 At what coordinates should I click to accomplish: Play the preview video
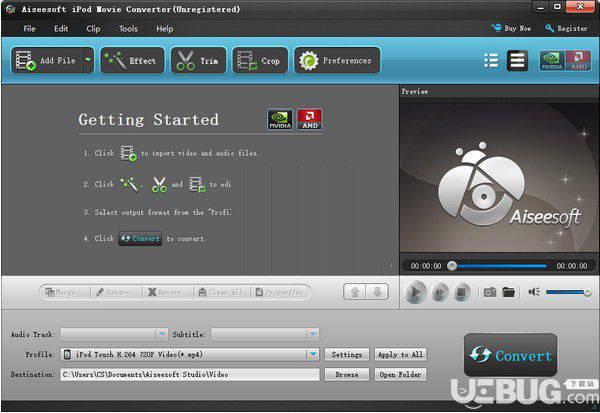click(416, 292)
